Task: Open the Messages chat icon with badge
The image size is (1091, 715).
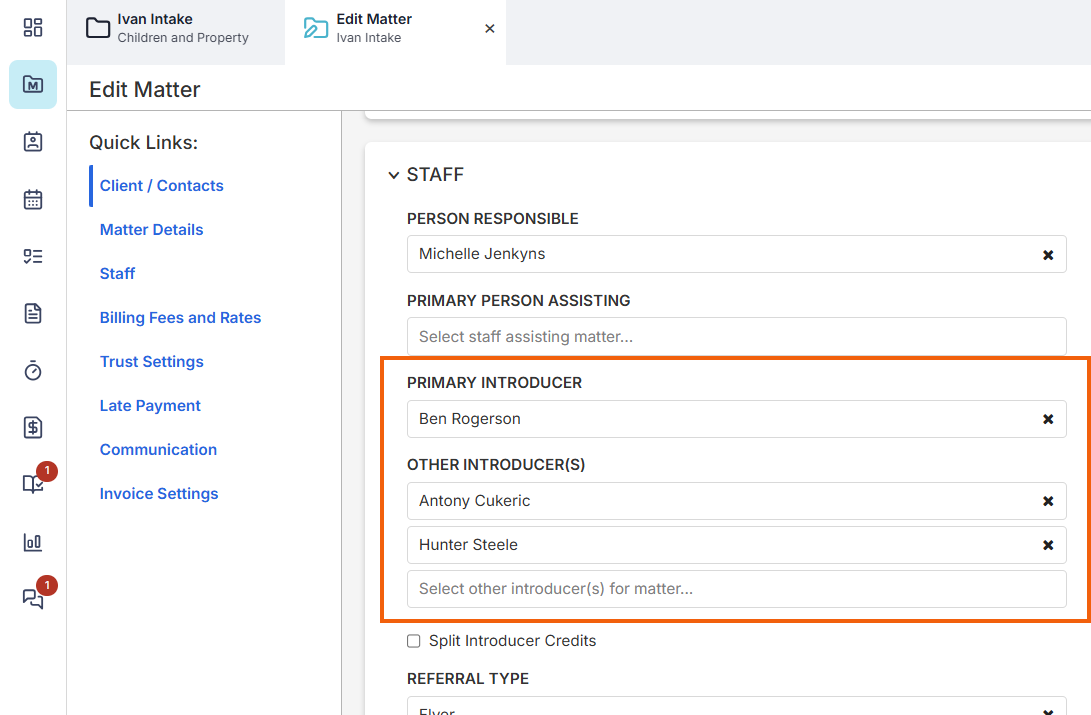Action: pos(33,599)
